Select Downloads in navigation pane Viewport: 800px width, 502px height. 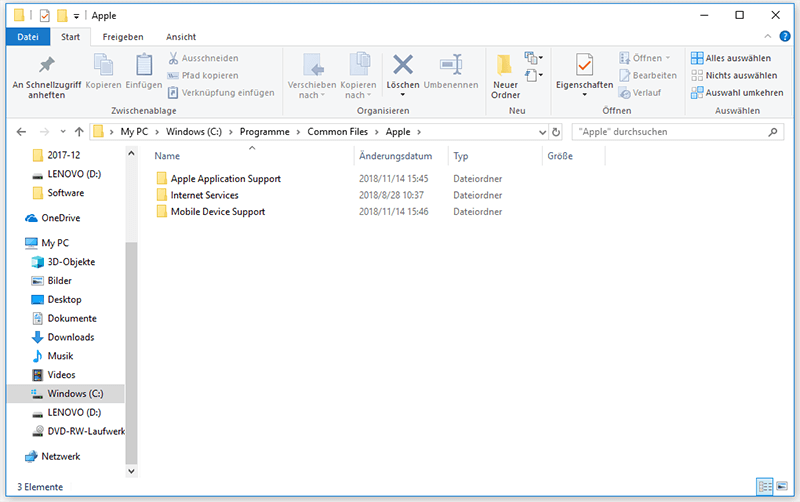(63, 337)
